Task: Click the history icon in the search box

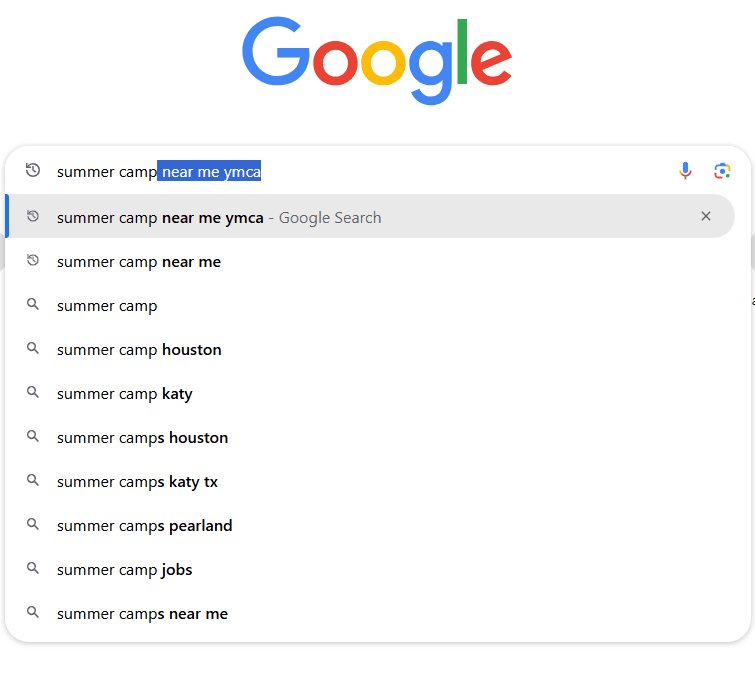Action: pos(33,171)
